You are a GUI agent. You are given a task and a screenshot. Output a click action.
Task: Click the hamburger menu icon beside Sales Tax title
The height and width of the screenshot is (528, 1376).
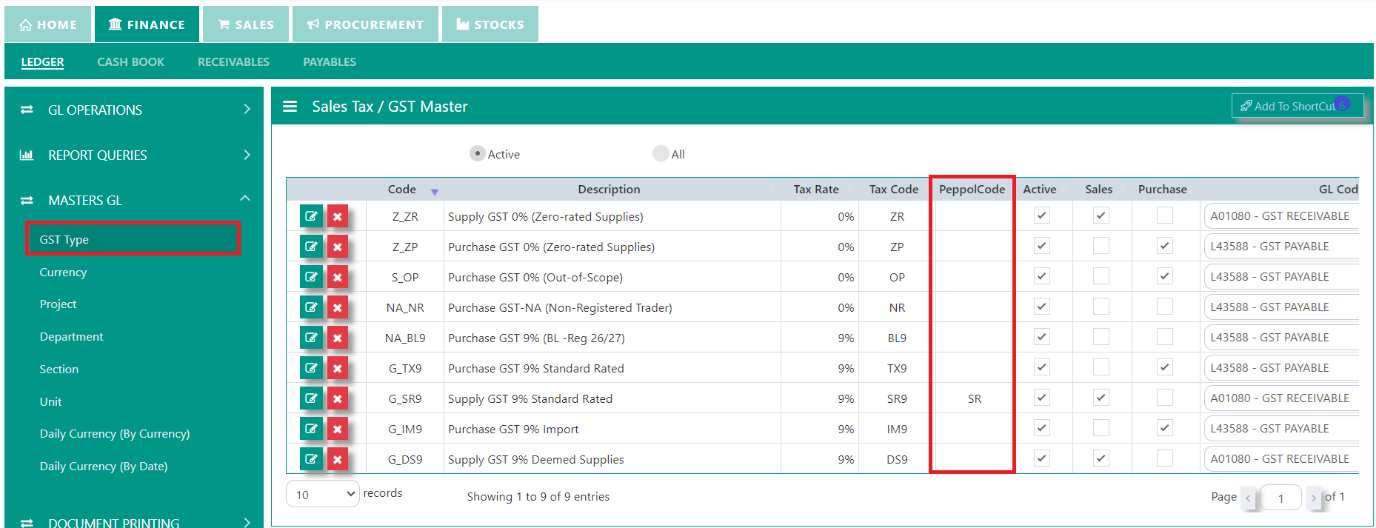tap(290, 106)
